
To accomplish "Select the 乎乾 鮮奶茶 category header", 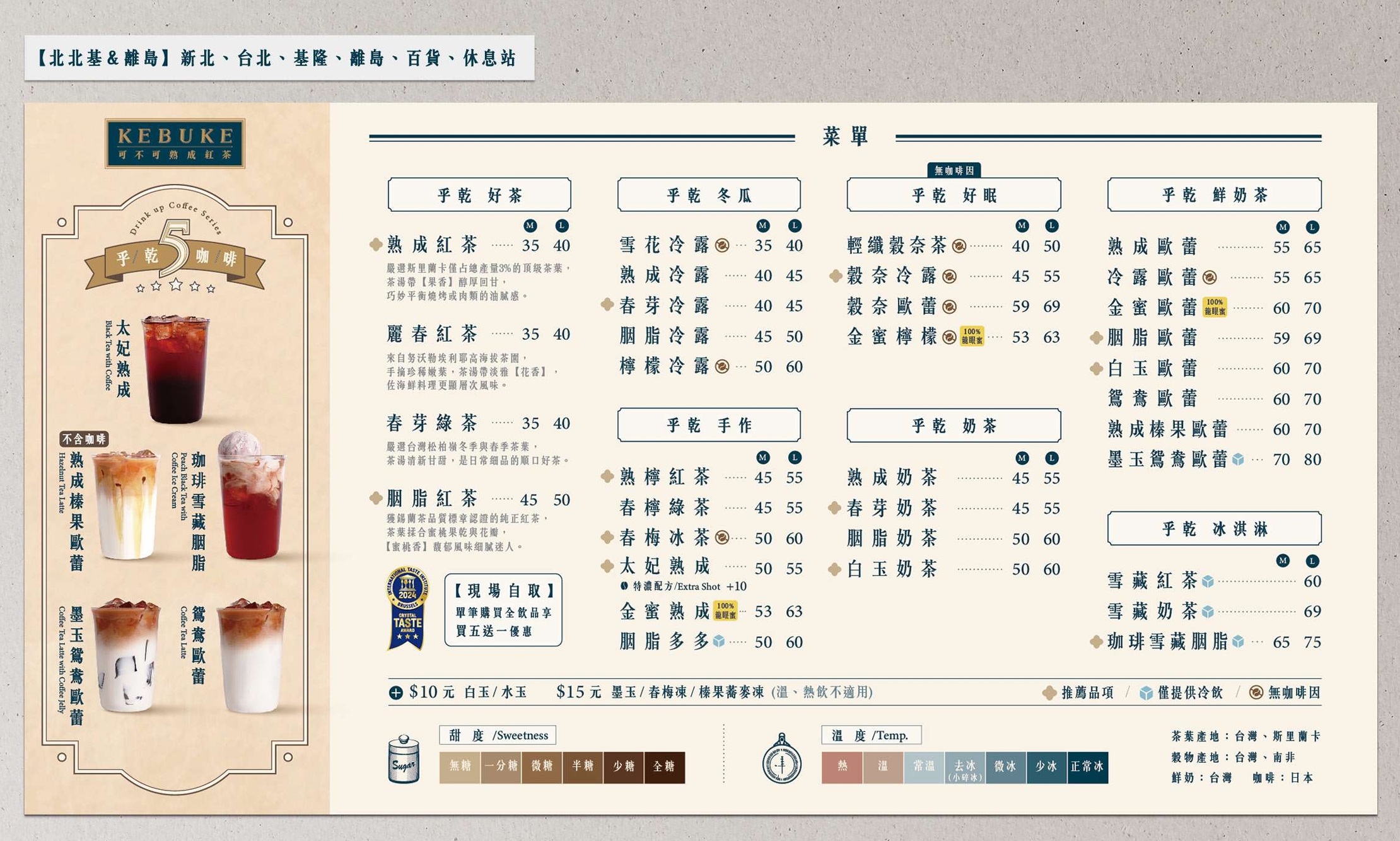I will click(x=1214, y=195).
